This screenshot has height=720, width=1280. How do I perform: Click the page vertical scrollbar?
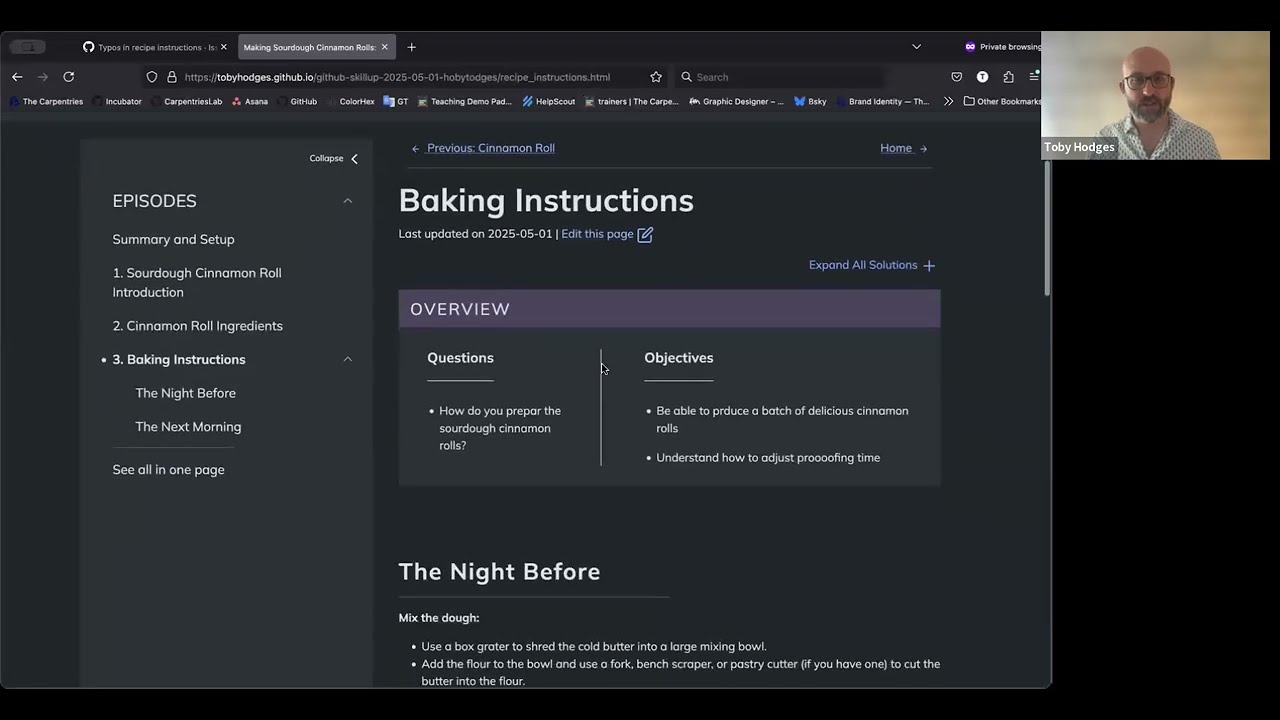click(x=1047, y=228)
